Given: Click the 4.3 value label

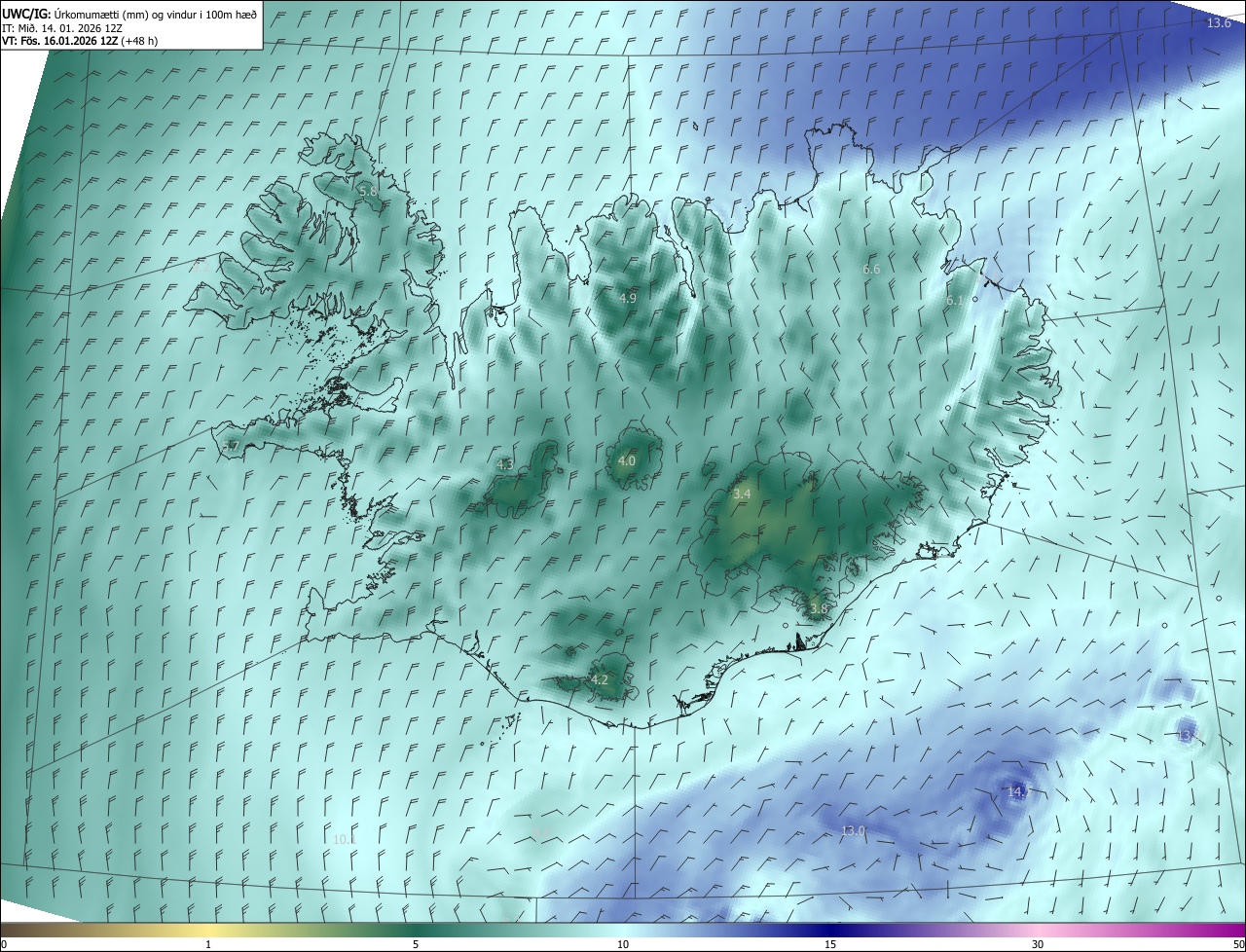Looking at the screenshot, I should [x=505, y=465].
